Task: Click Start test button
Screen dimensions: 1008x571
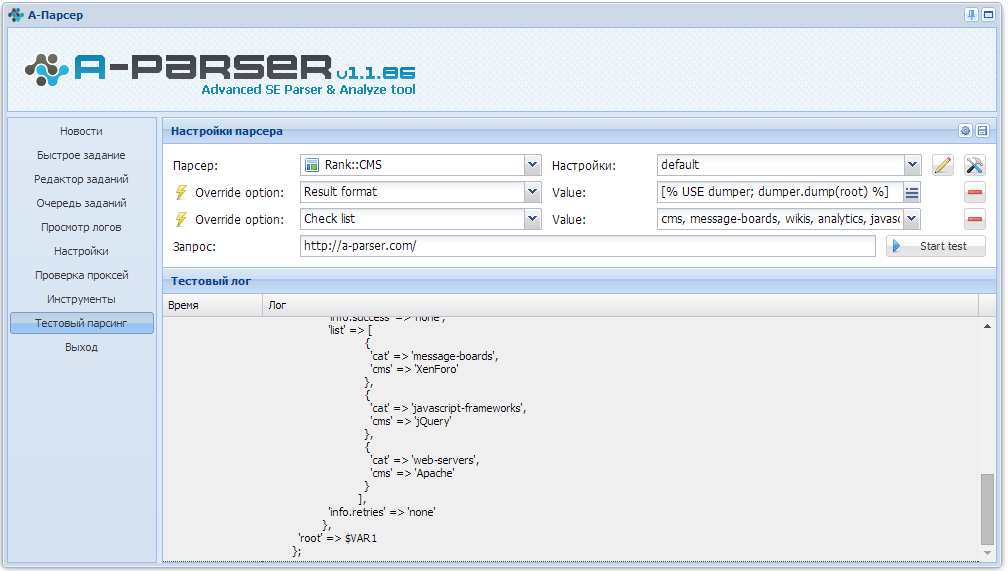Action: [935, 246]
